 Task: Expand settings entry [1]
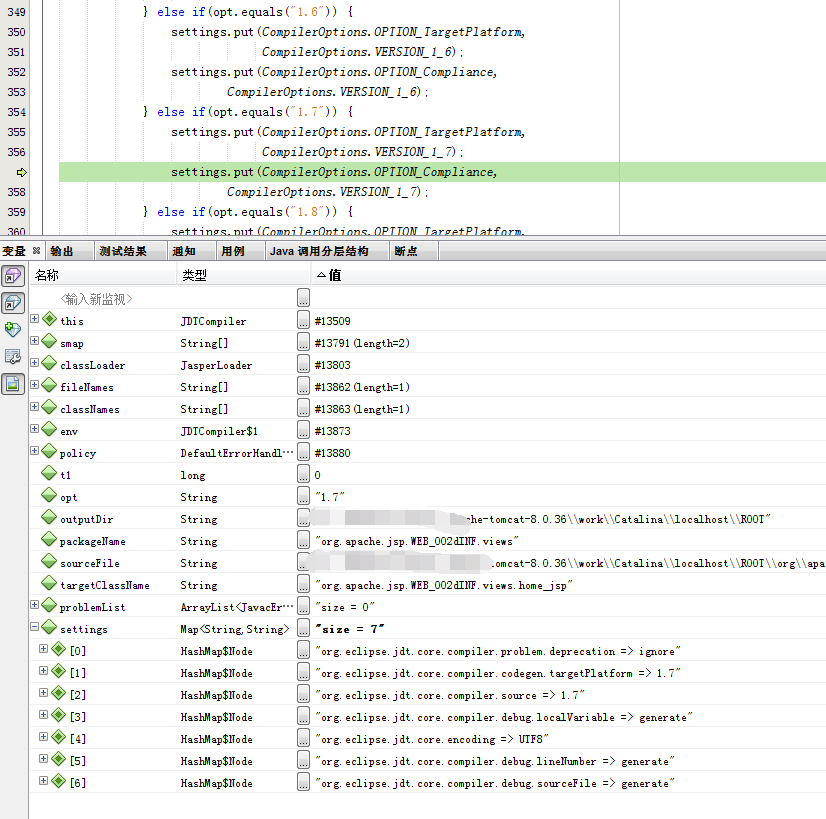coord(43,671)
